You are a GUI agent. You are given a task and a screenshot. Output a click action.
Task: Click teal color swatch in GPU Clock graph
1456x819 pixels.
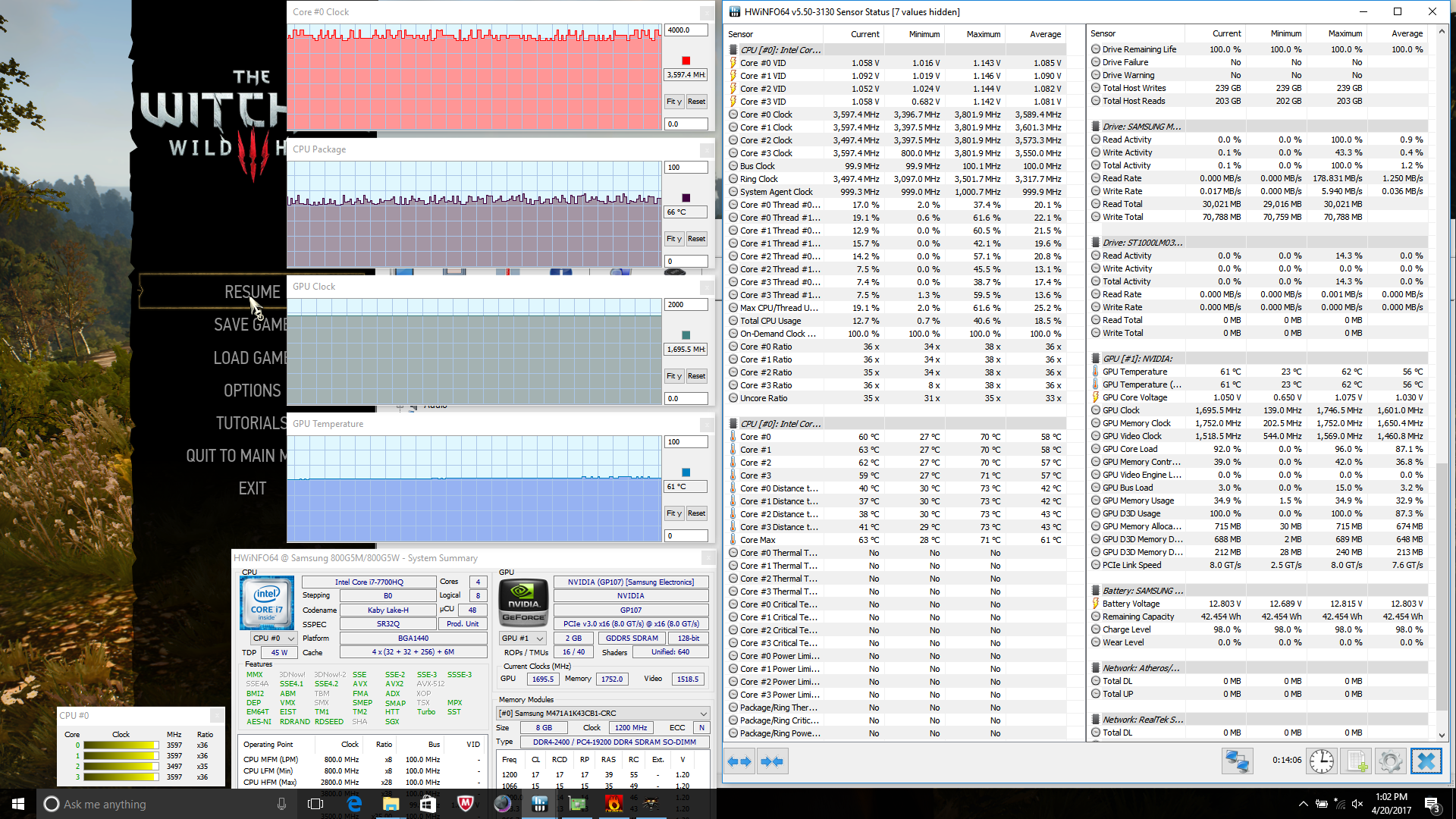click(686, 335)
